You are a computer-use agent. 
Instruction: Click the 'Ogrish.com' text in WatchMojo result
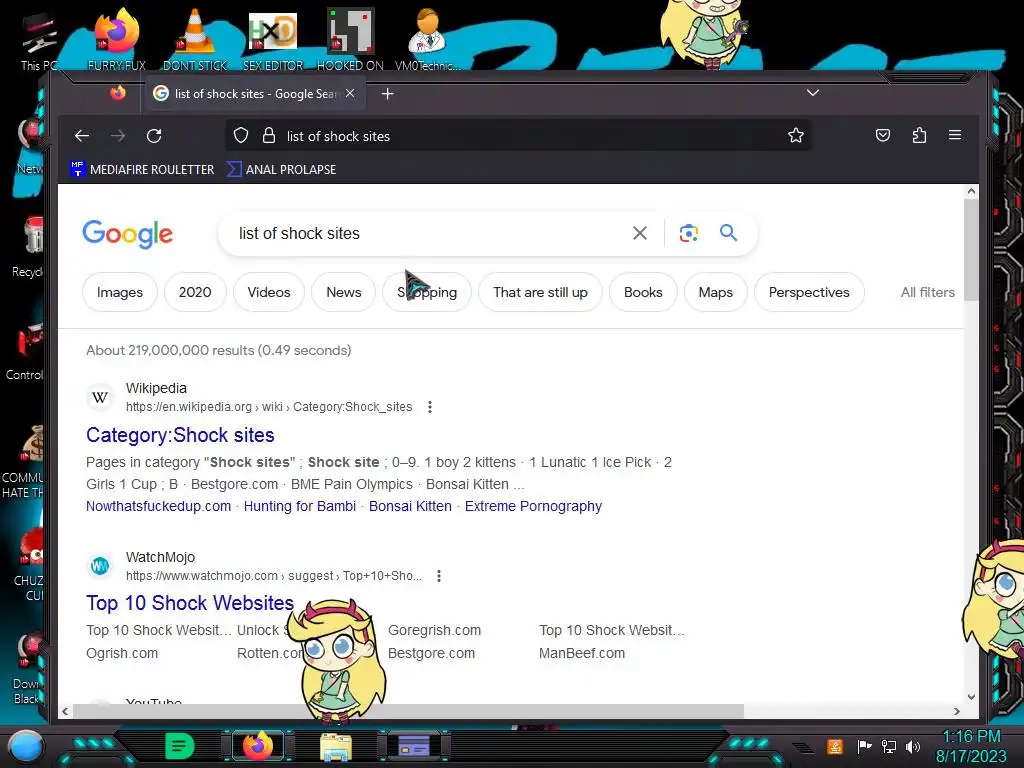click(122, 653)
